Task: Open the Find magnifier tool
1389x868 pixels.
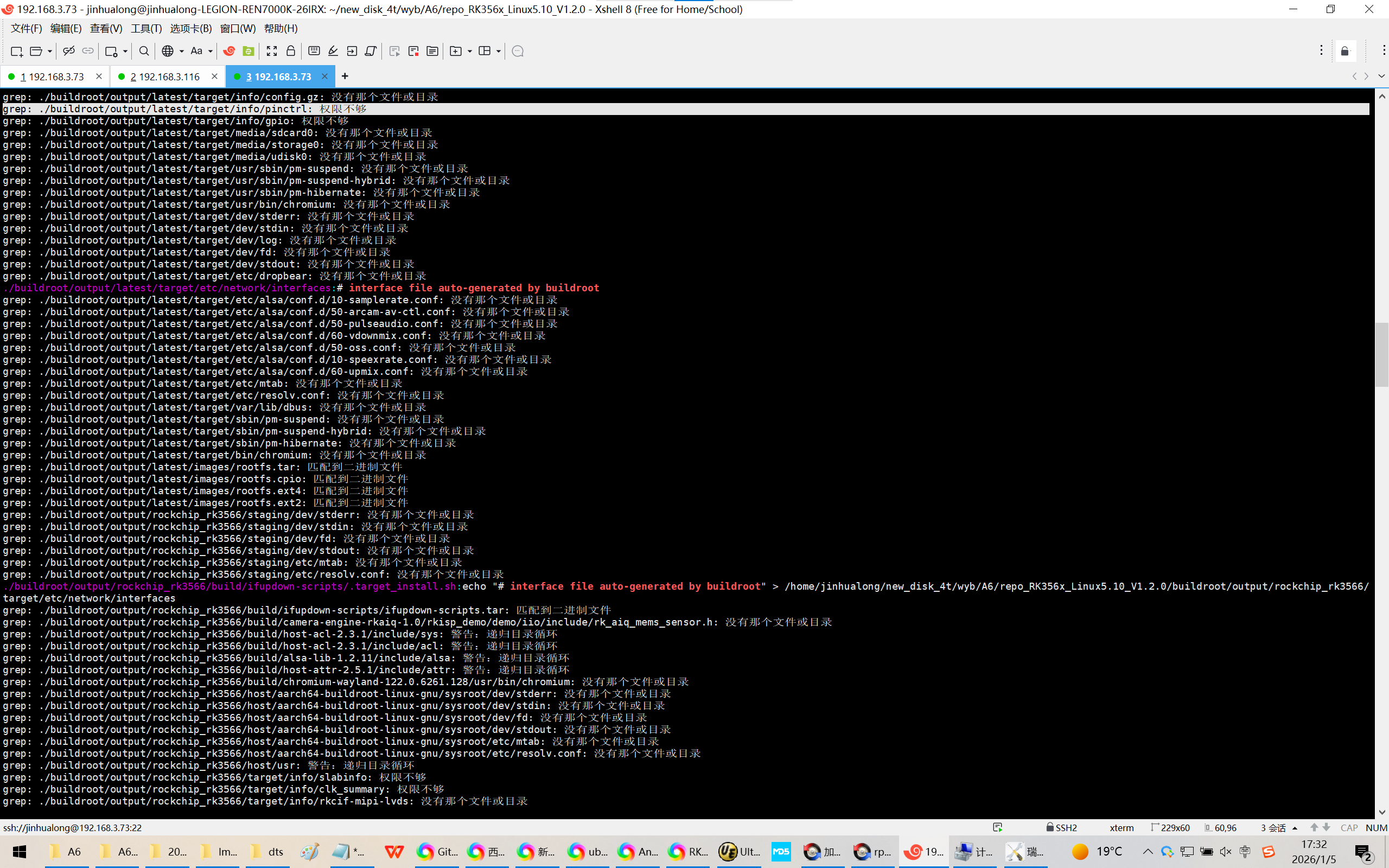Action: (x=144, y=51)
